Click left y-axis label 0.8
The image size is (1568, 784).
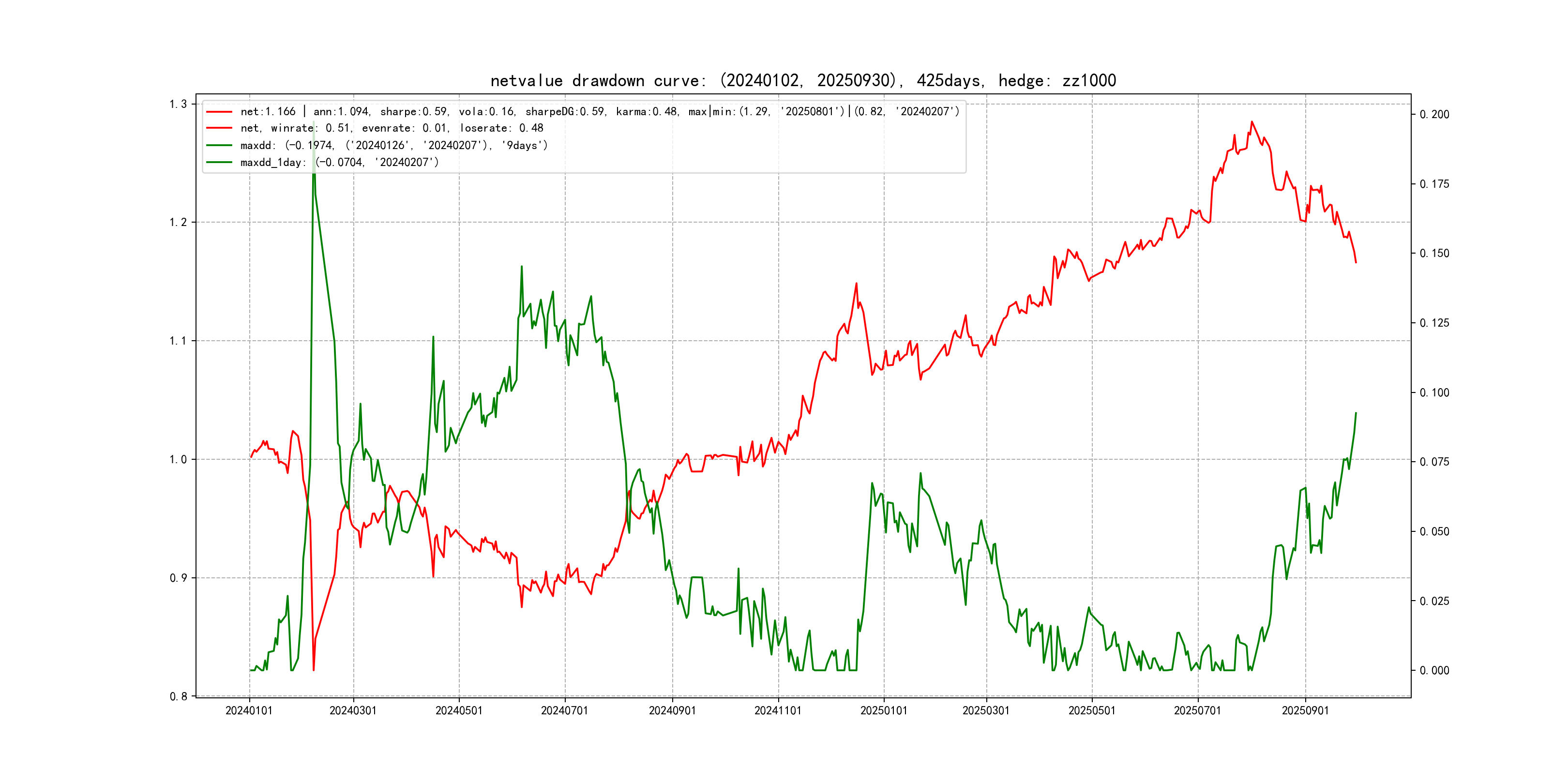pos(178,696)
